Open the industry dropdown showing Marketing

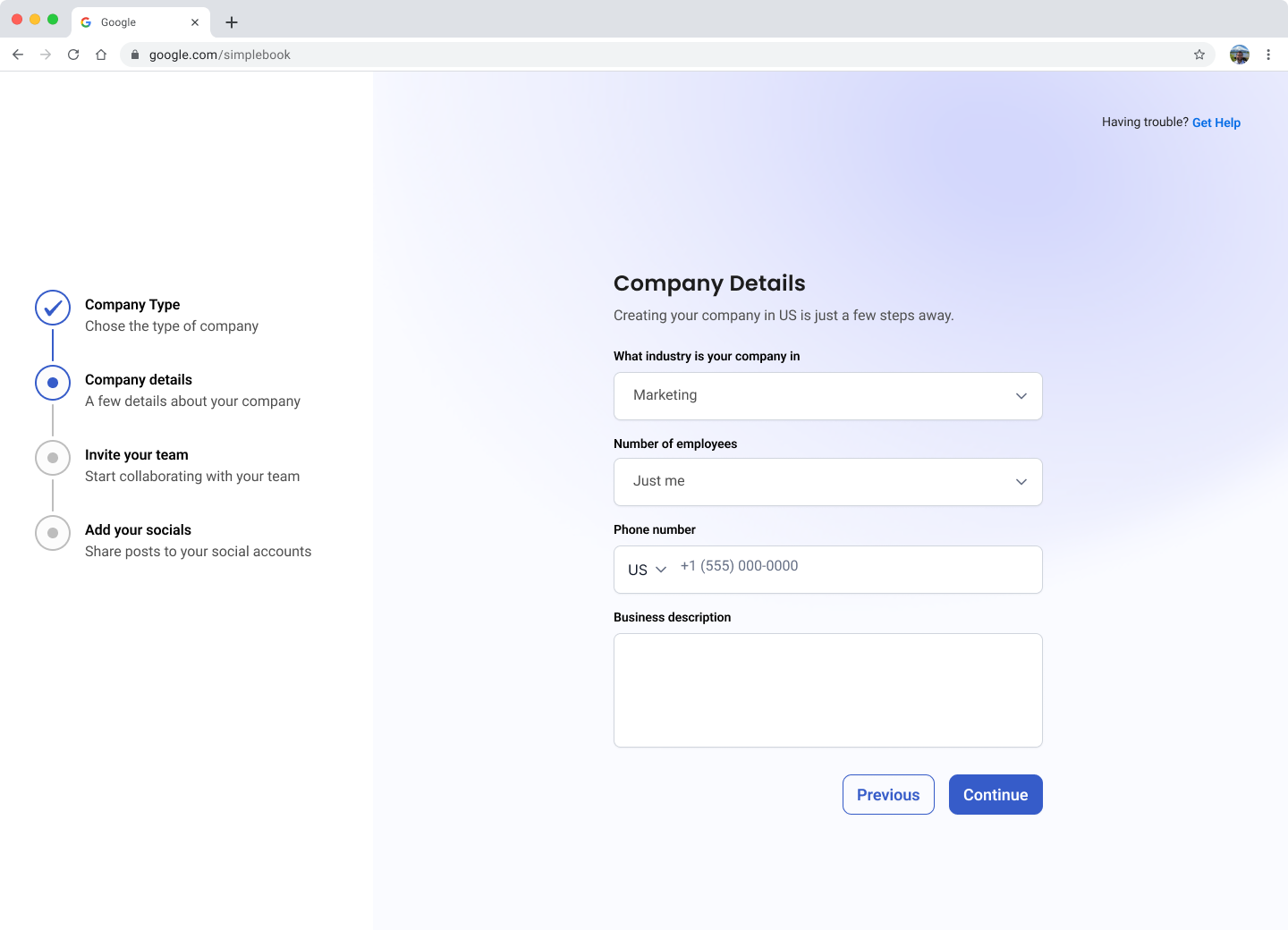point(828,396)
